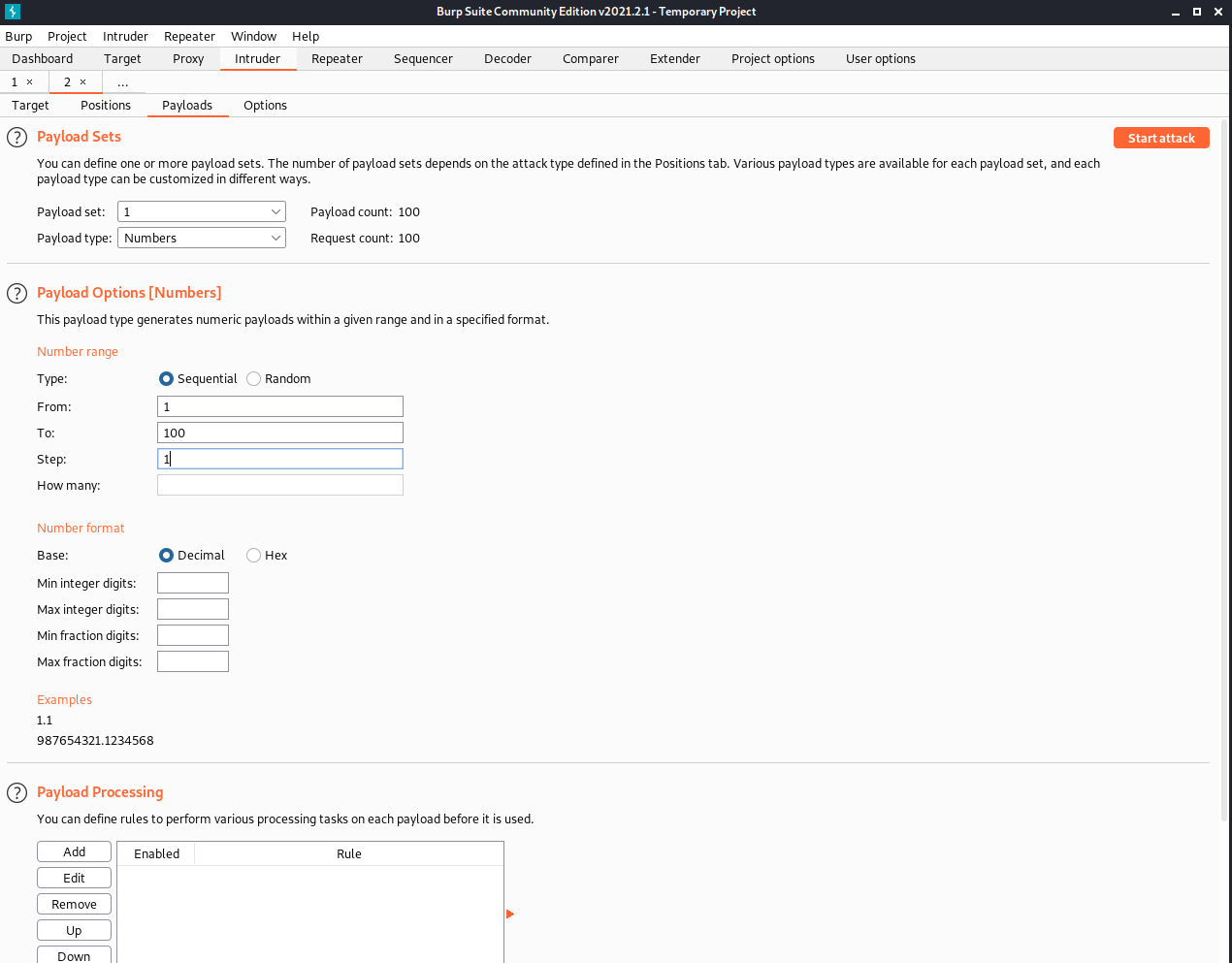Switch to the Positions tab
This screenshot has width=1232, height=963.
(x=105, y=106)
